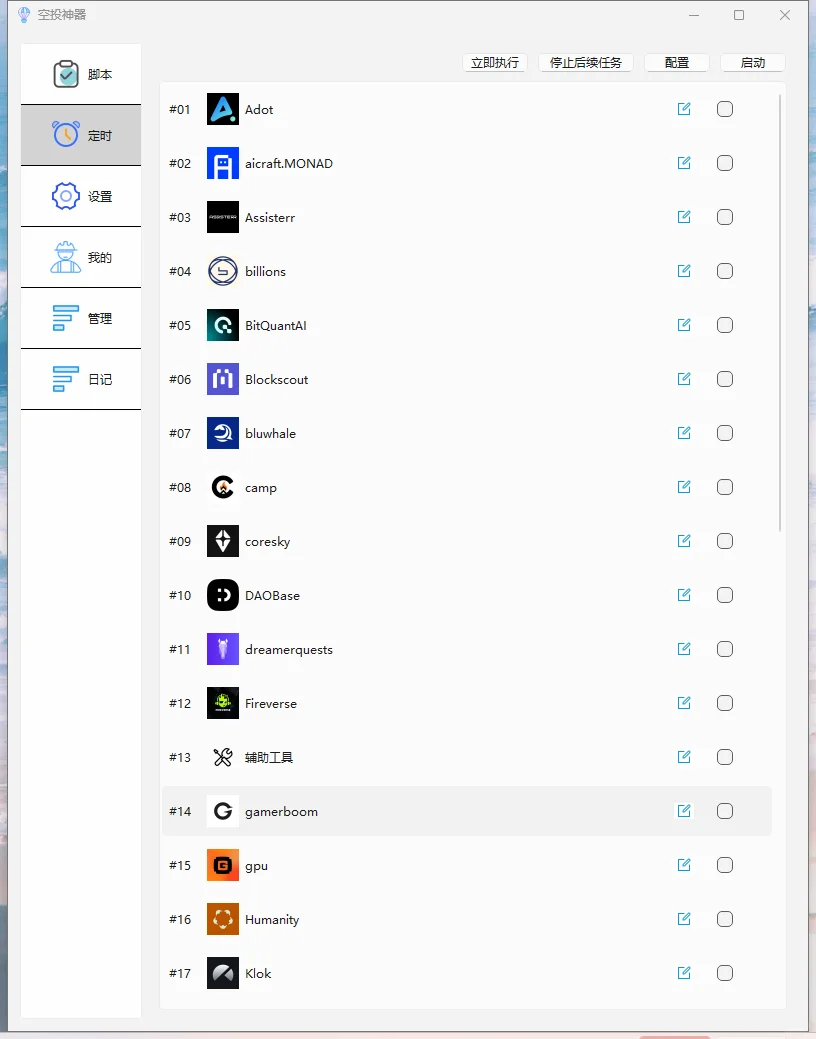
Task: Open the 日记 log tab
Action: coord(81,379)
